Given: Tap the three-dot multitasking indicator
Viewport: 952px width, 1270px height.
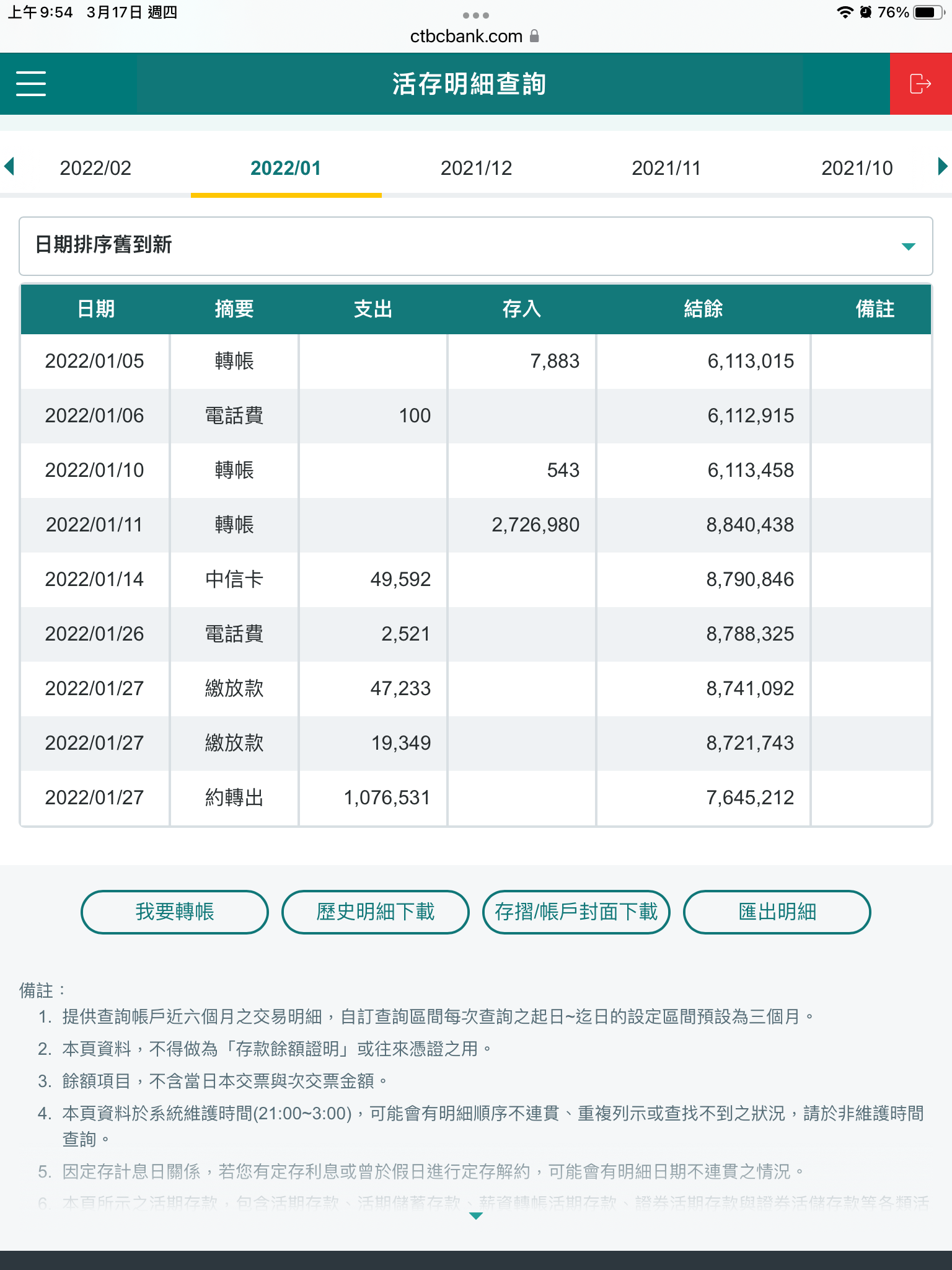Looking at the screenshot, I should pos(475,15).
